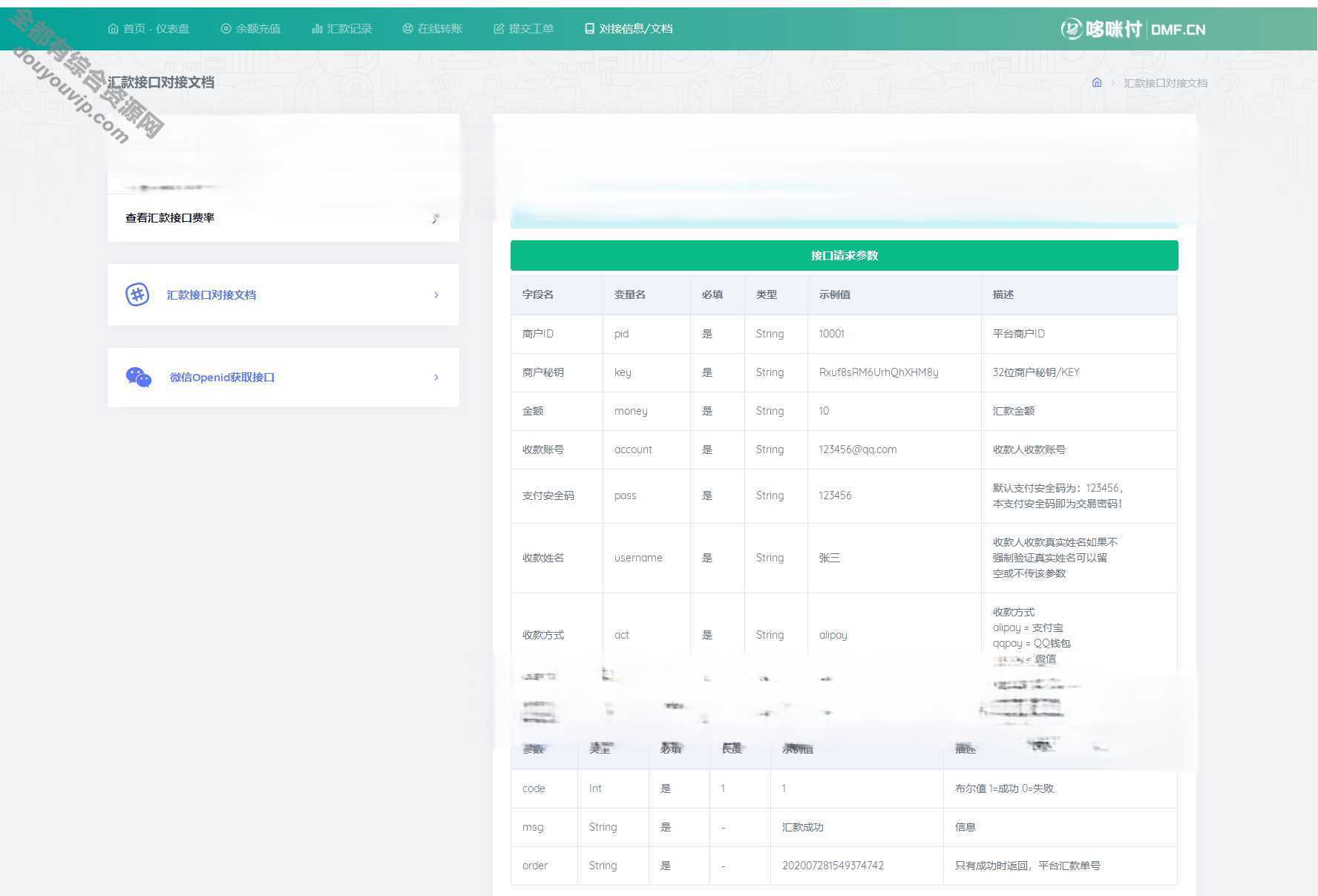The width and height of the screenshot is (1318, 896).
Task: Click order example 202007281549374742
Action: 833,866
